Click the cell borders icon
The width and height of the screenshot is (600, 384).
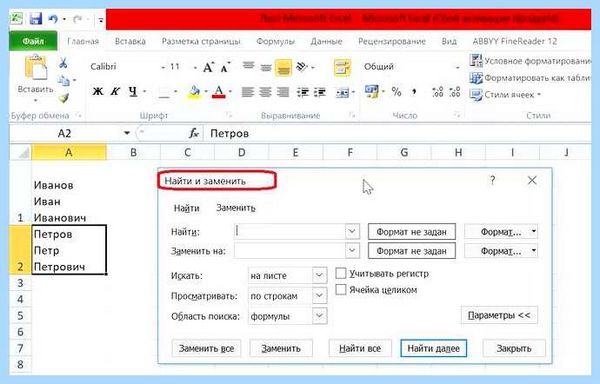click(164, 93)
